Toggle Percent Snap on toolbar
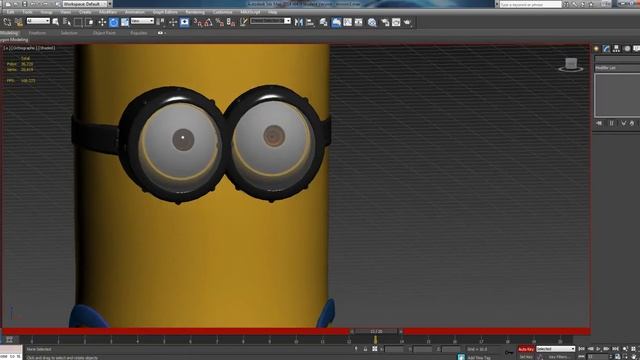The height and width of the screenshot is (360, 640). (220, 22)
